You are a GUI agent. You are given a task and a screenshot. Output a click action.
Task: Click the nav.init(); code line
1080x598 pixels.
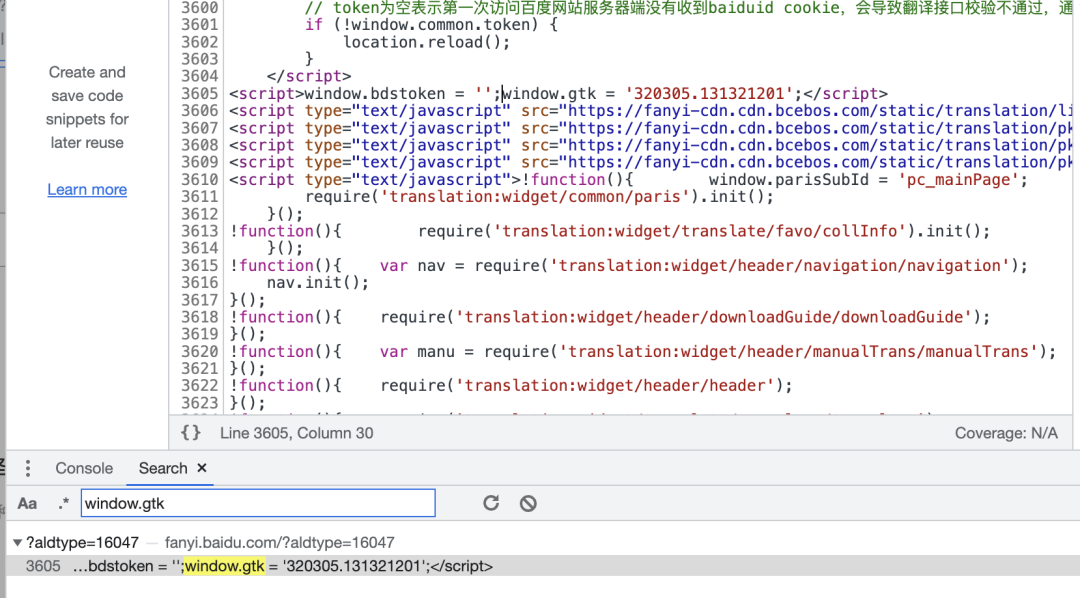[x=318, y=283]
